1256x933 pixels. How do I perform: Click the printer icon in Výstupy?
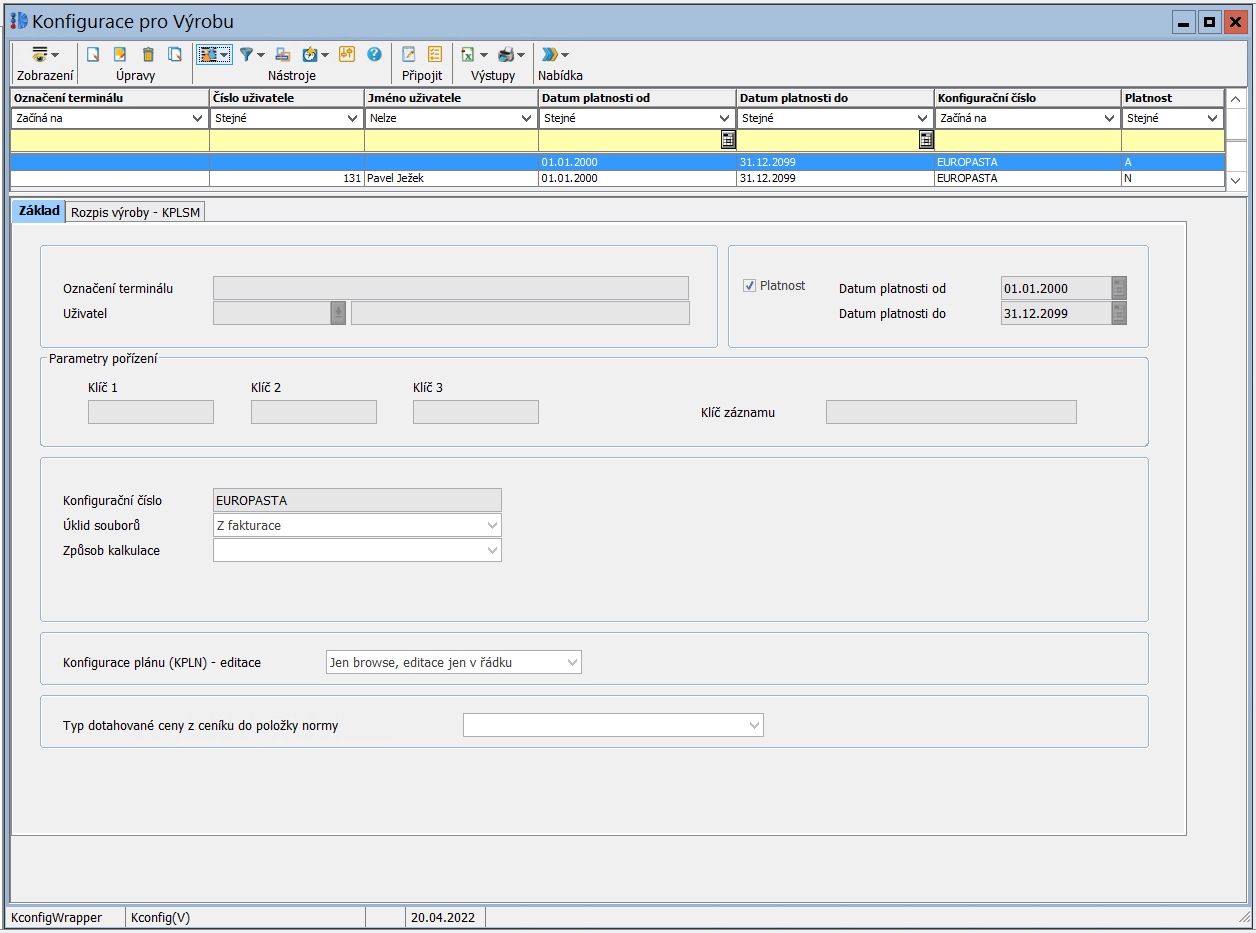tap(506, 55)
